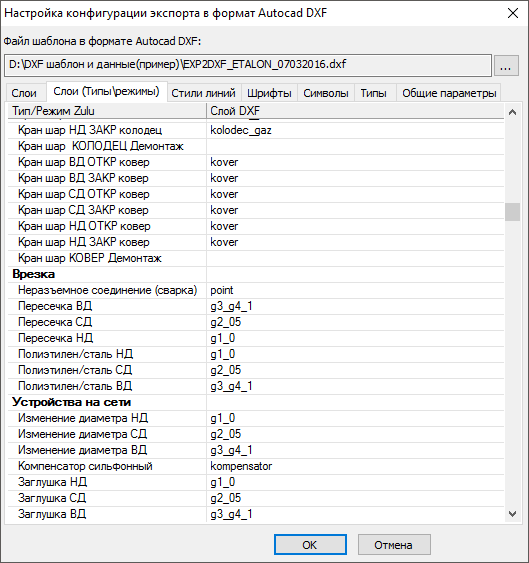
Task: Select row Изменение диаметра НД
Action: pos(256,418)
